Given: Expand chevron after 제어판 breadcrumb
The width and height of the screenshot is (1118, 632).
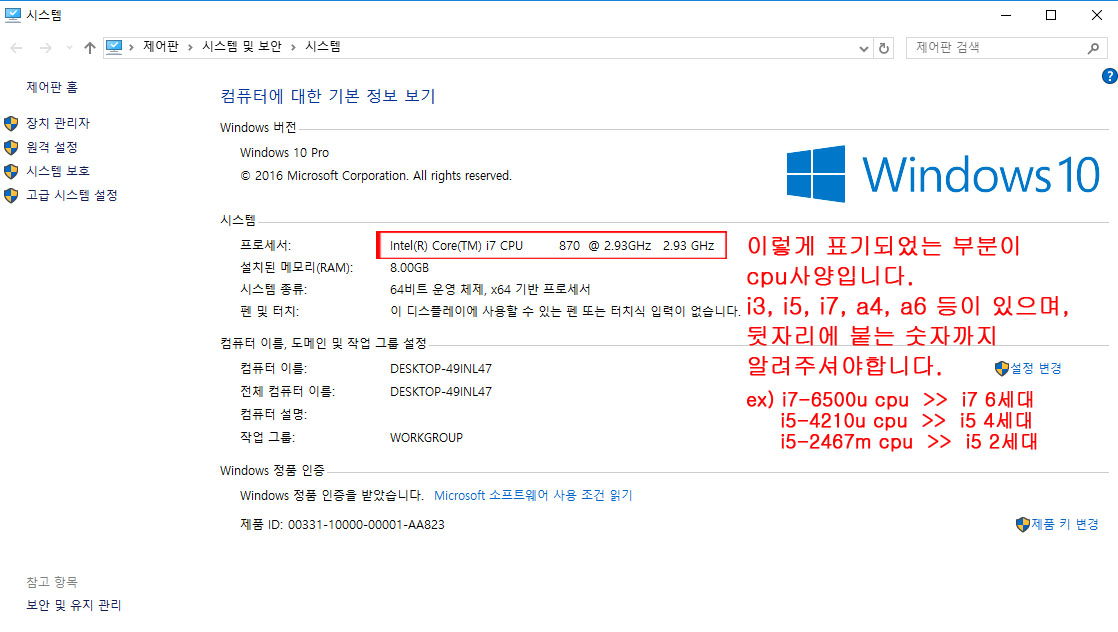Looking at the screenshot, I should tap(190, 47).
